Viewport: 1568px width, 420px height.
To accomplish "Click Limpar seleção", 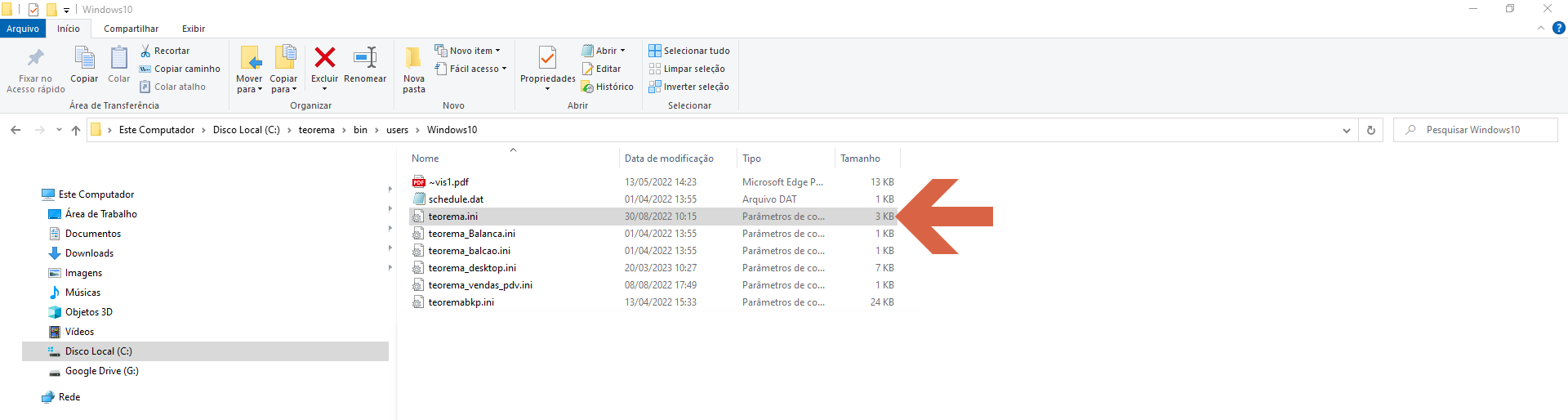I will click(x=687, y=69).
